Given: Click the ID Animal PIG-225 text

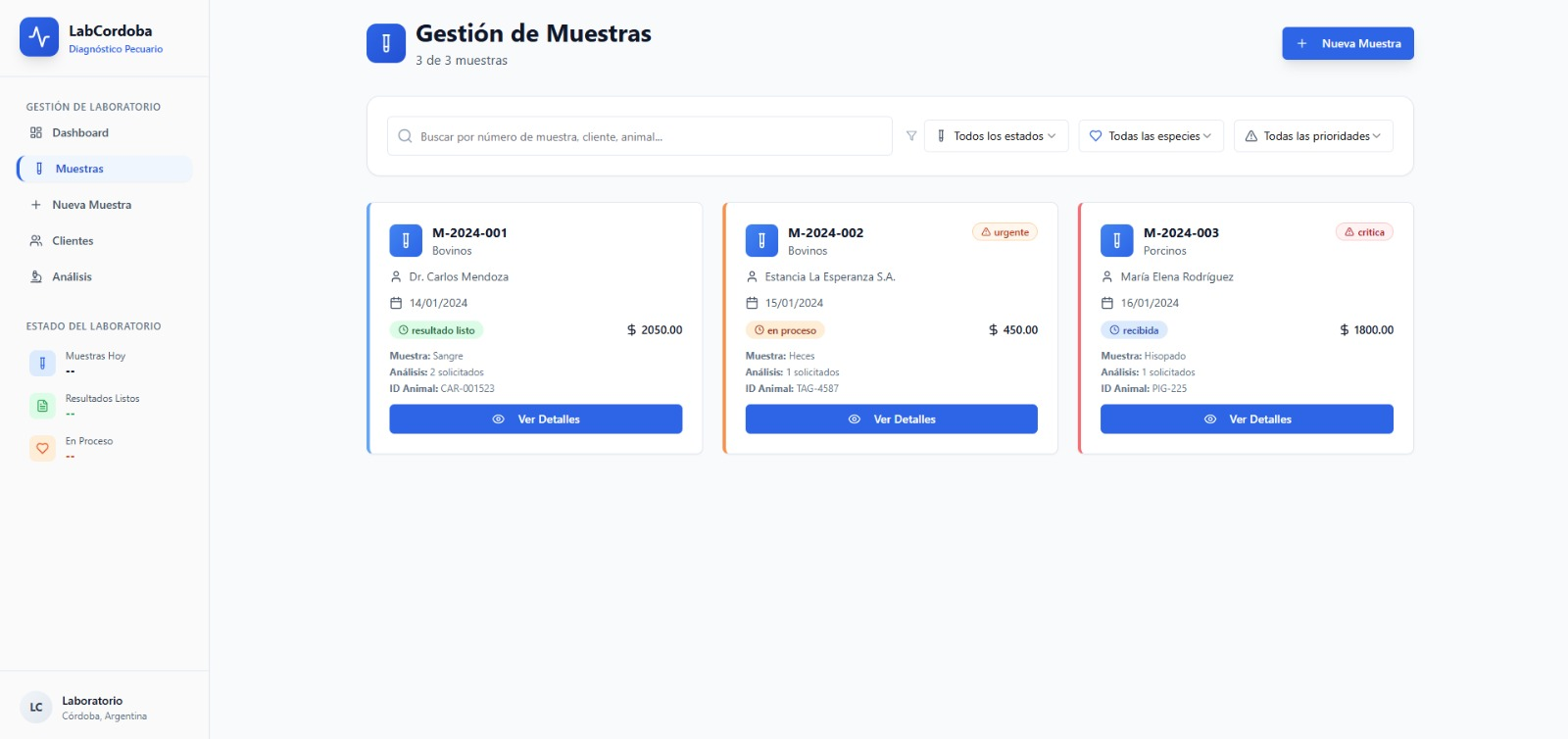Looking at the screenshot, I should click(x=1144, y=389).
